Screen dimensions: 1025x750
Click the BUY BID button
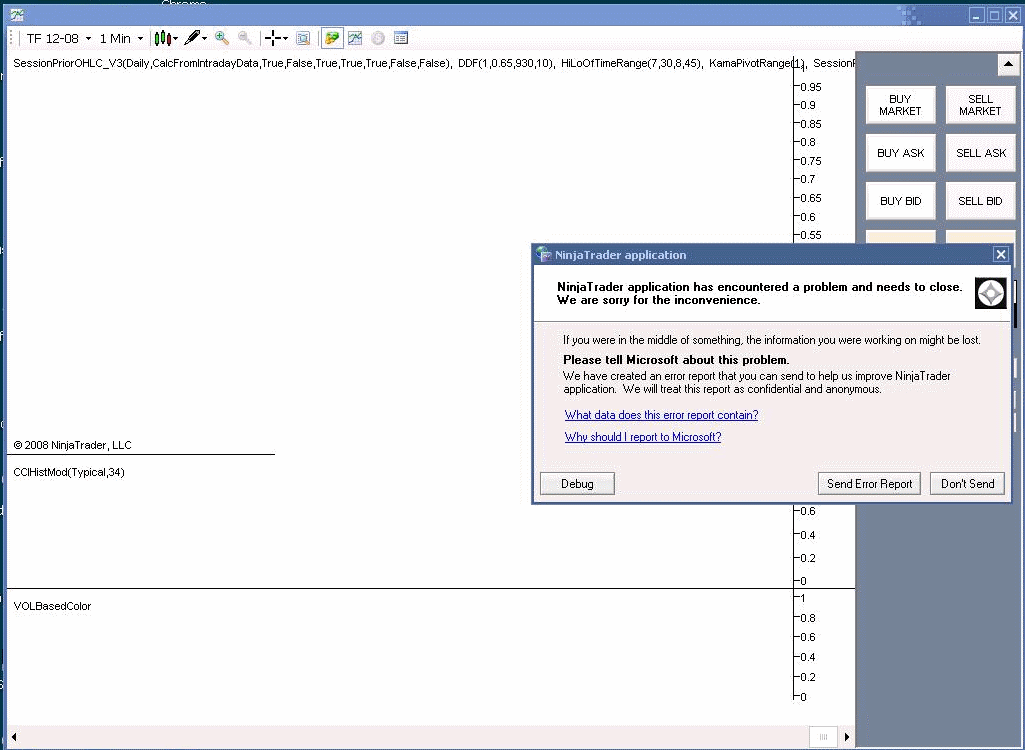coord(900,201)
